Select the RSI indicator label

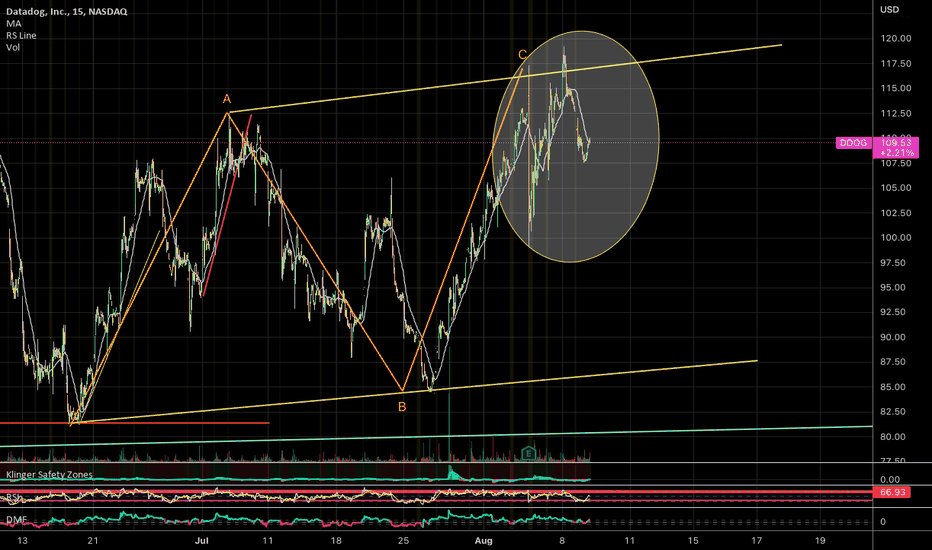pyautogui.click(x=14, y=497)
